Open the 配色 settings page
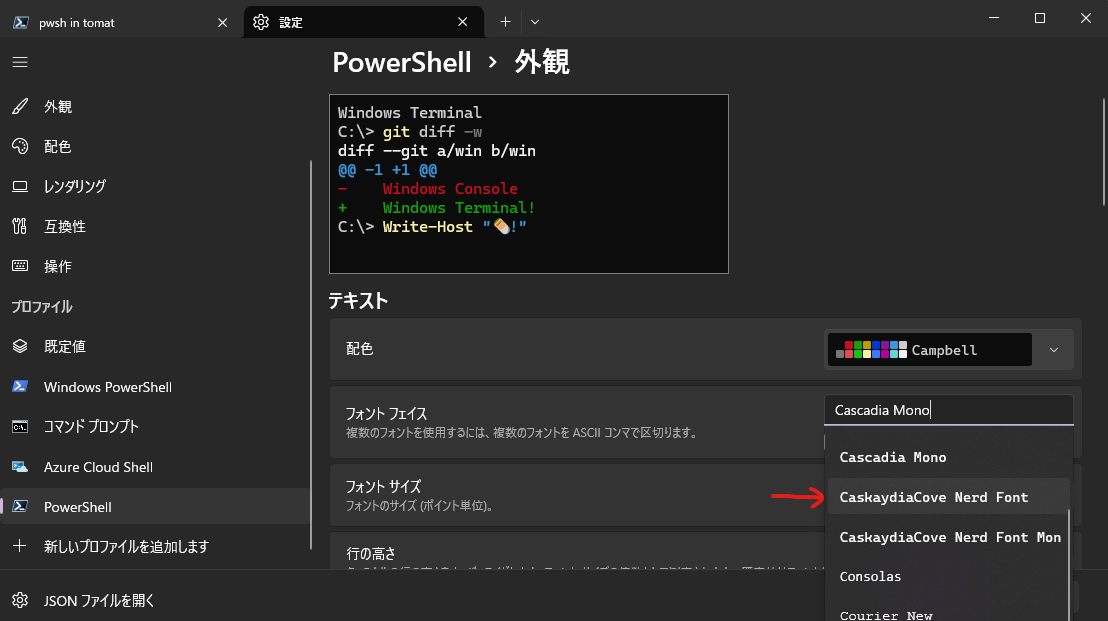 pyautogui.click(x=155, y=146)
